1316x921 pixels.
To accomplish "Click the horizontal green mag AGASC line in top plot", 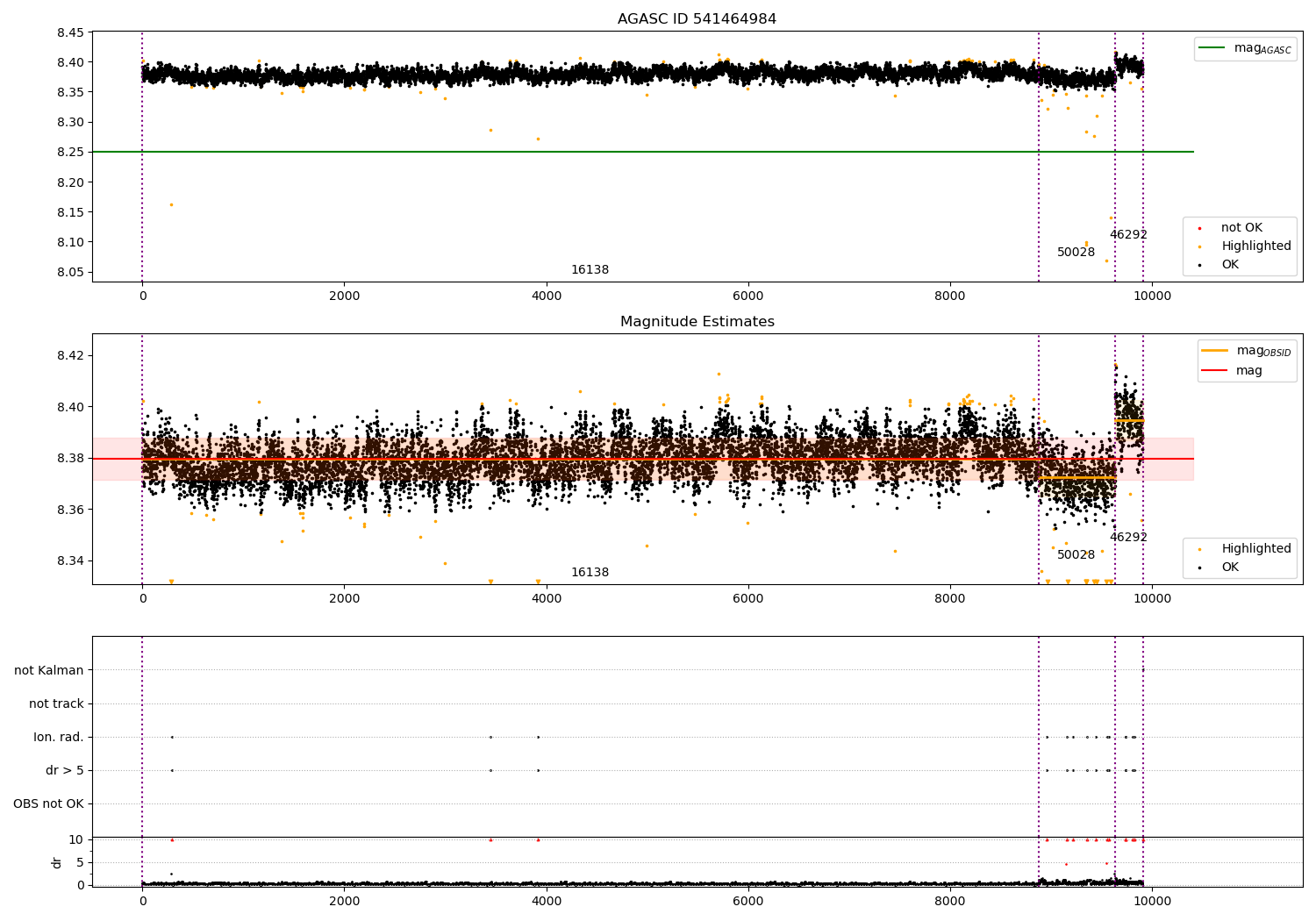I will [x=643, y=152].
